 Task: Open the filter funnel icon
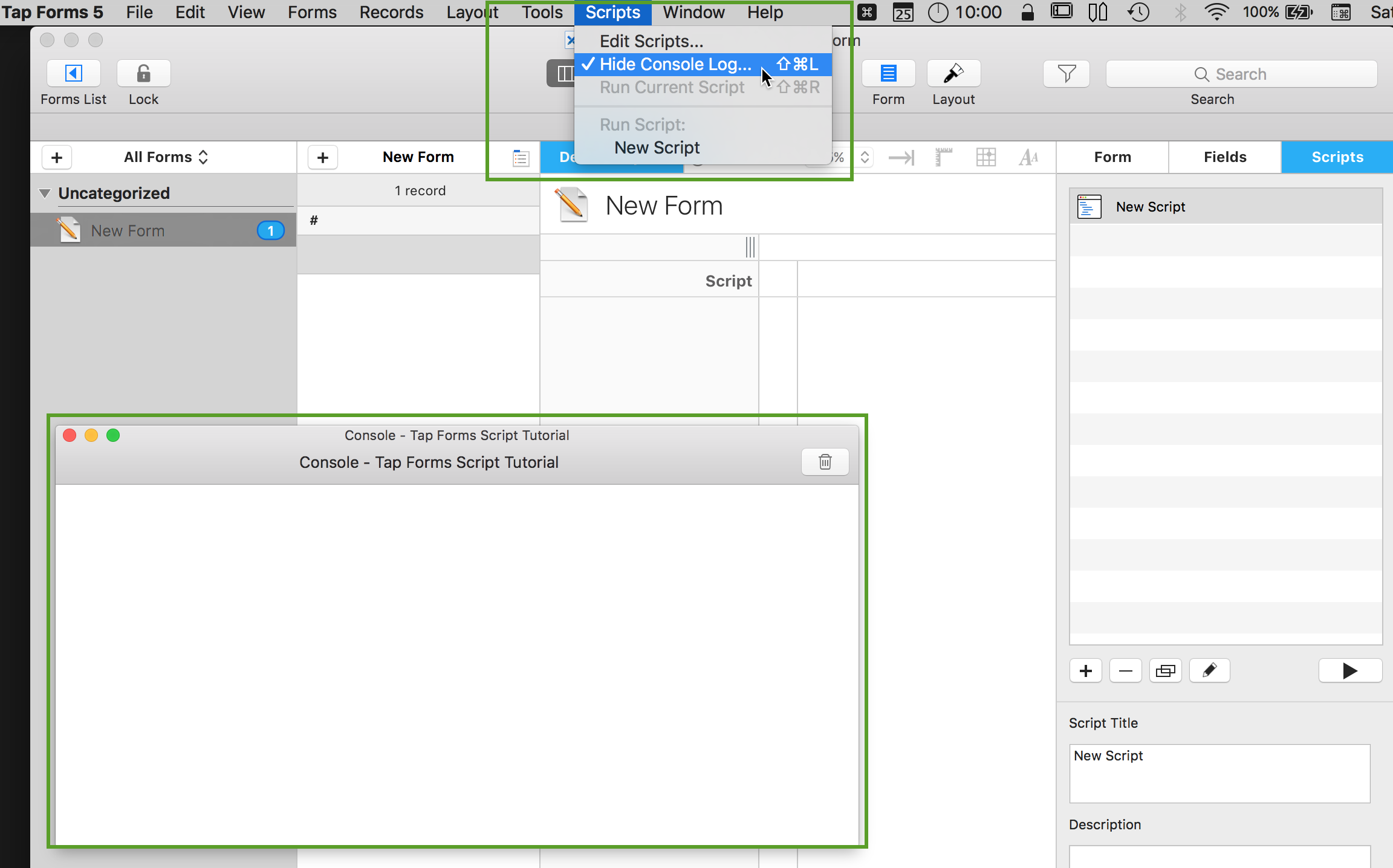(x=1067, y=74)
